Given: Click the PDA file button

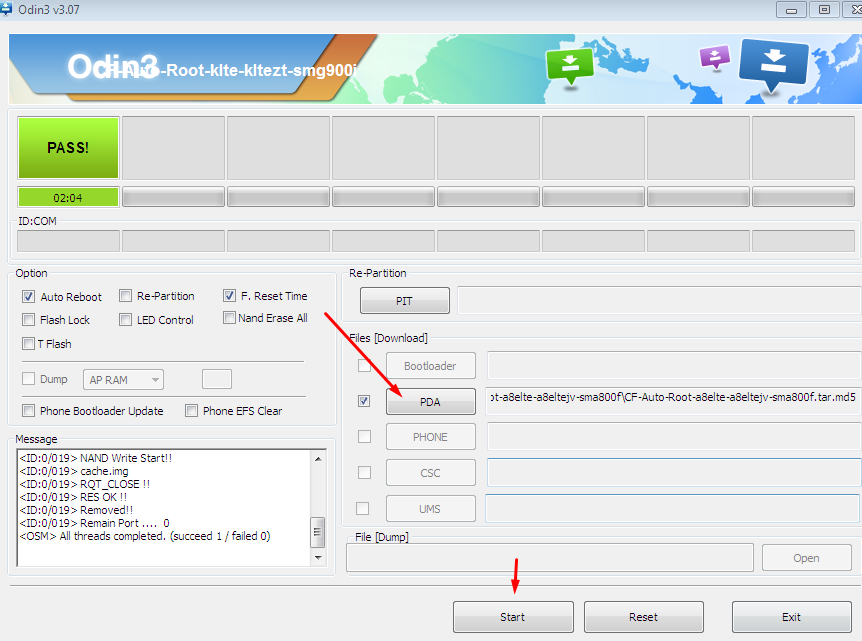Looking at the screenshot, I should tap(430, 402).
